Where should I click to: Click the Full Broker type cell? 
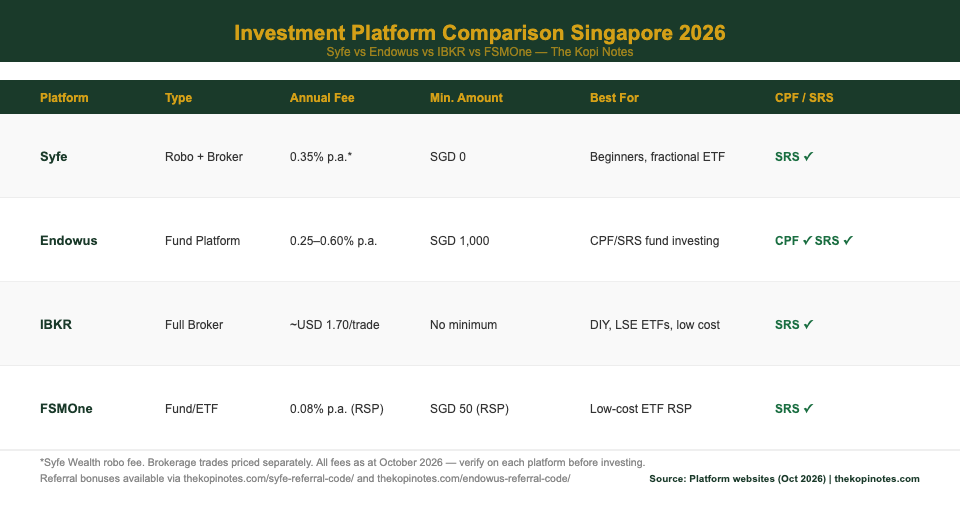tap(194, 325)
